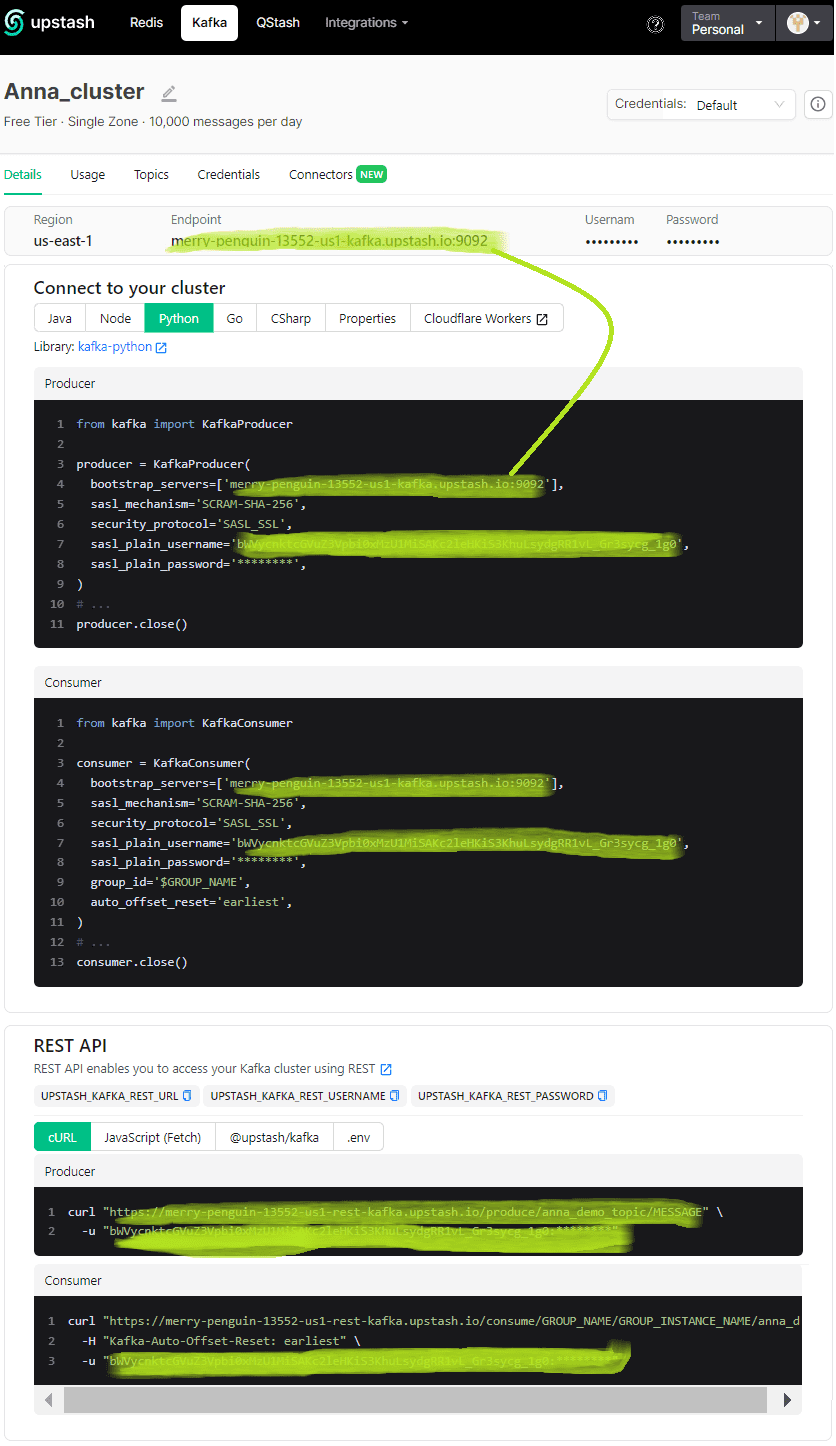Switch to the Details tab
Viewport: 836px width, 1446px height.
point(23,174)
